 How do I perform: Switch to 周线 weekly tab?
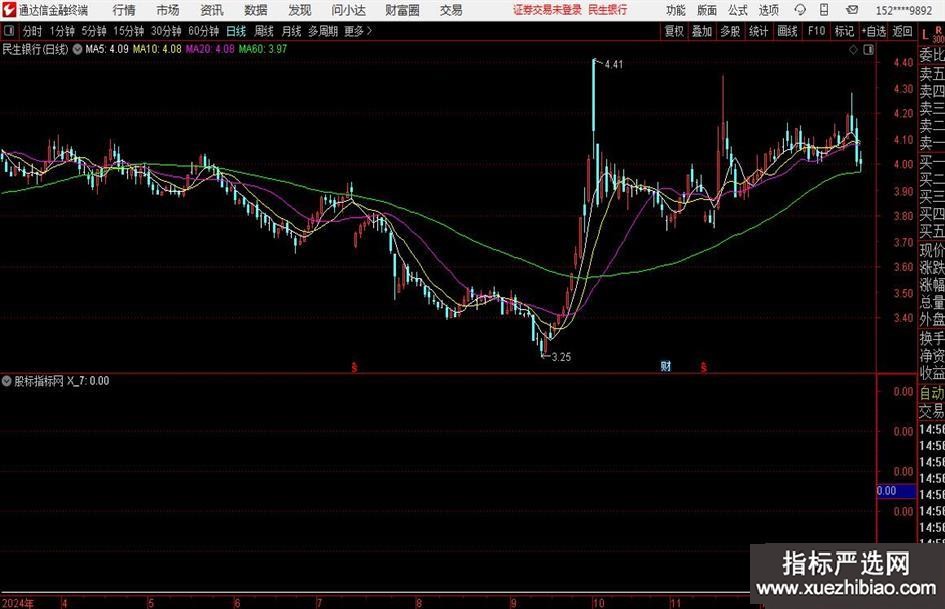[x=264, y=31]
